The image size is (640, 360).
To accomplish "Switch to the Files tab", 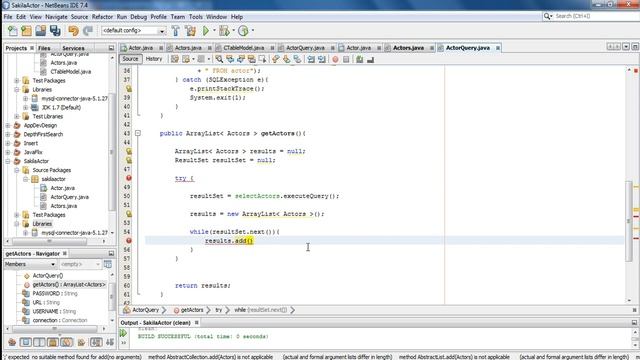I will pos(44,48).
